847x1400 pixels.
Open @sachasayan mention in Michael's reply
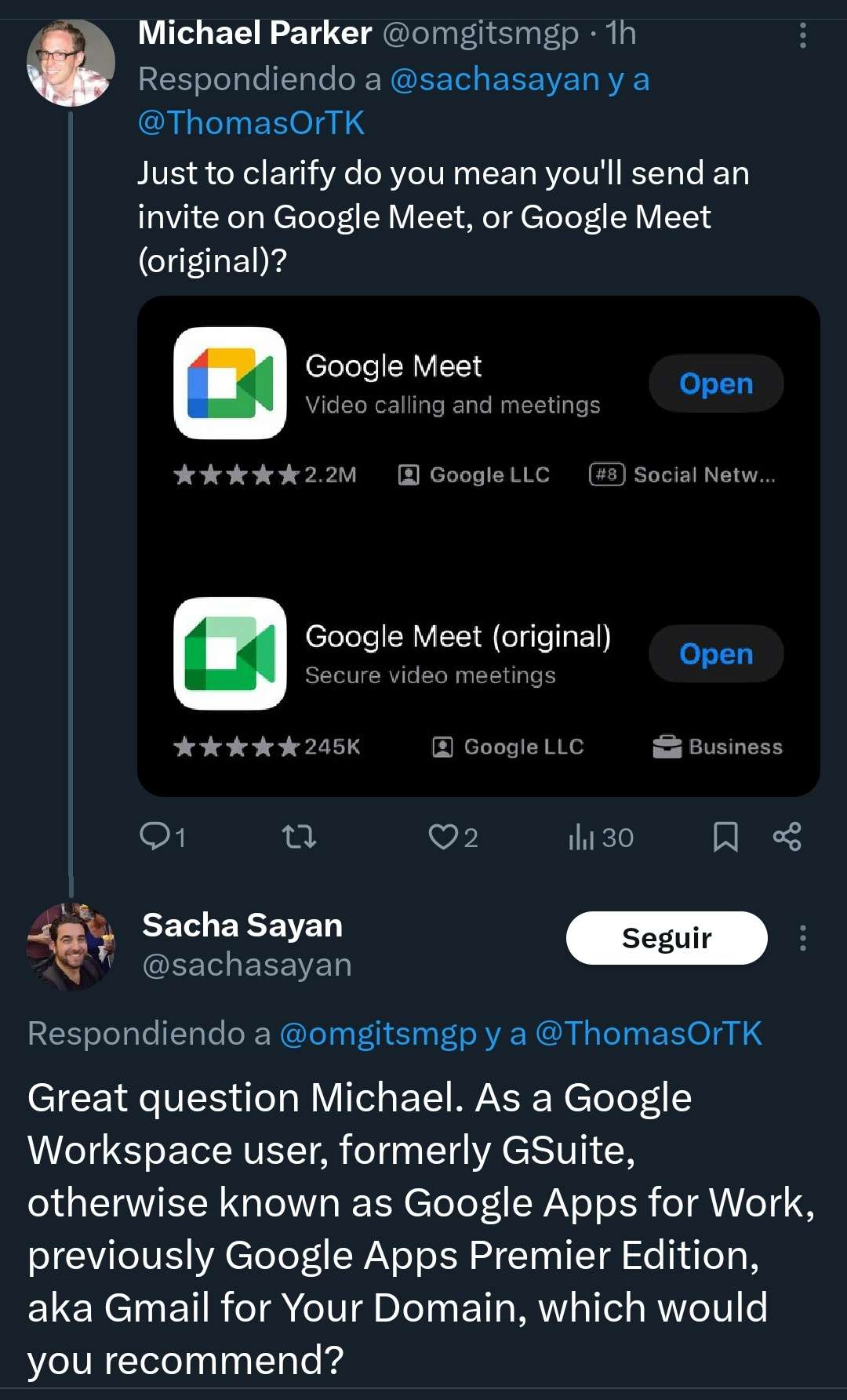click(x=494, y=80)
